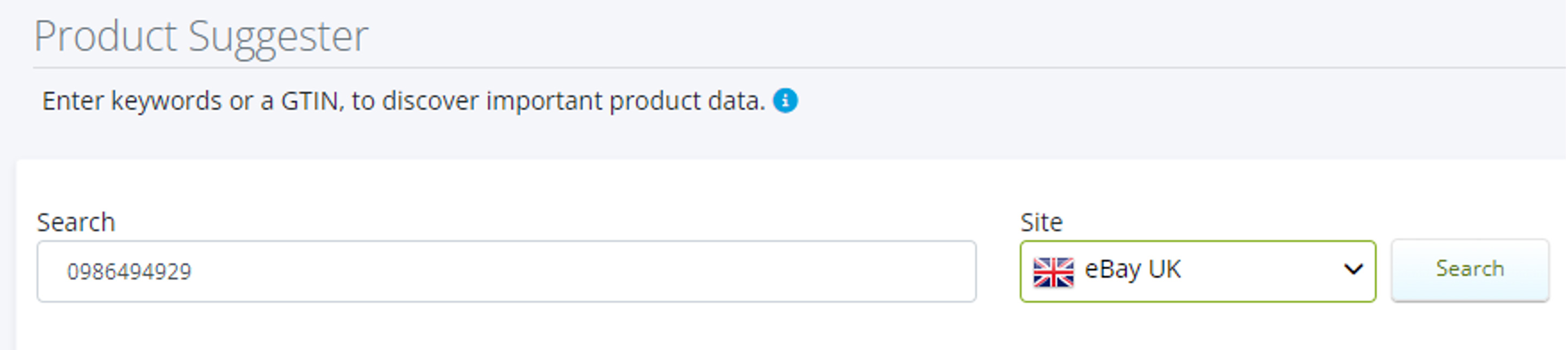This screenshot has height=350, width=1568.
Task: Focus the Search keywords input field
Action: click(507, 271)
